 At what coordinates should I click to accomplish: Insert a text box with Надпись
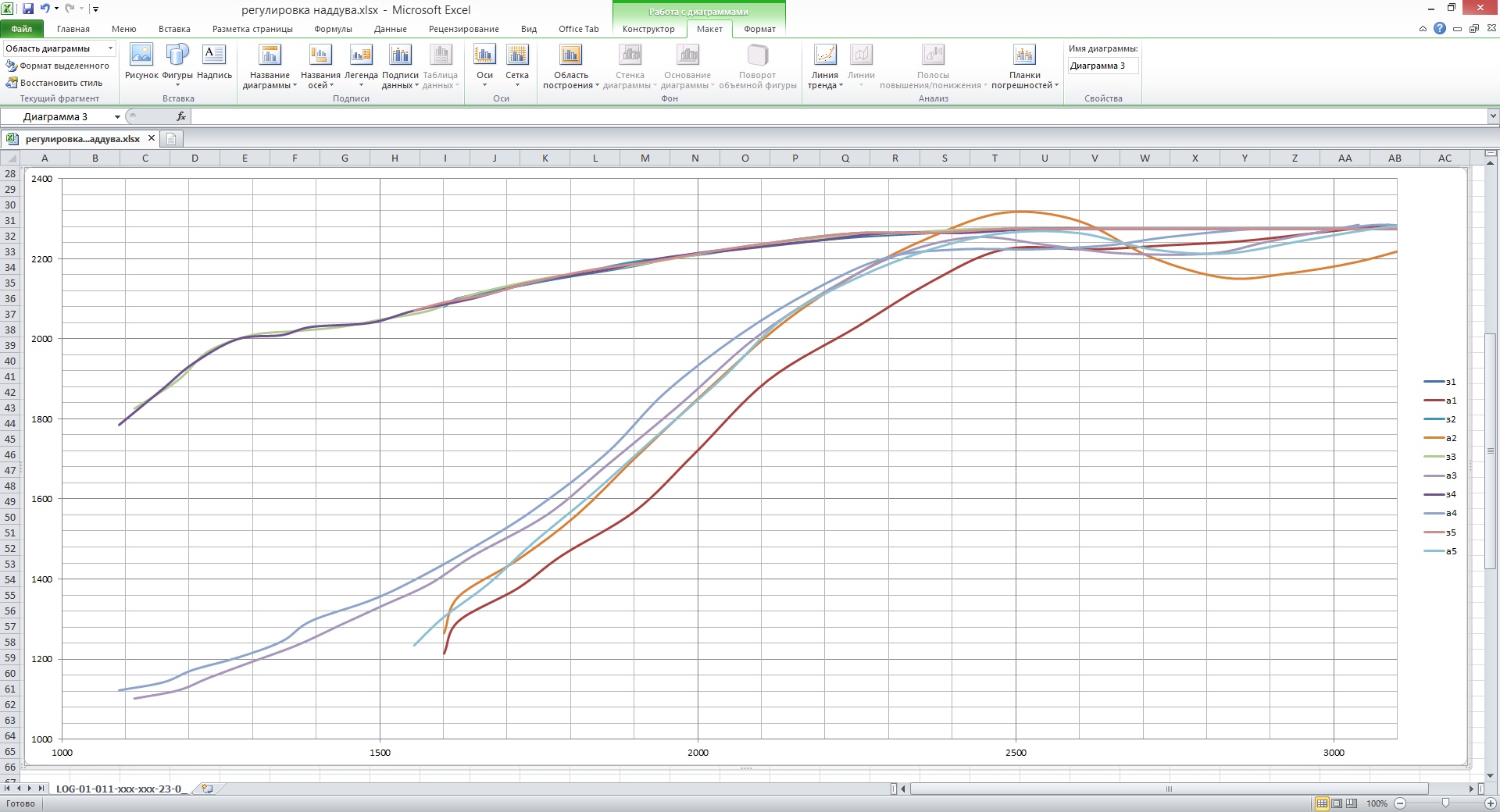214,62
